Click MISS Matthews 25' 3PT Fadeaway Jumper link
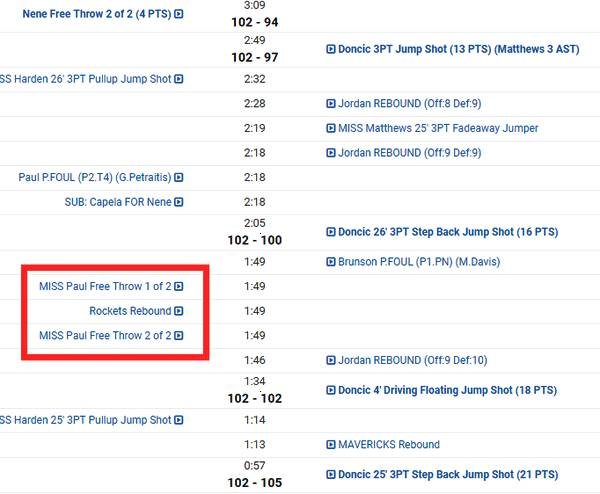Screen dimensions: 600x494 pos(438,128)
